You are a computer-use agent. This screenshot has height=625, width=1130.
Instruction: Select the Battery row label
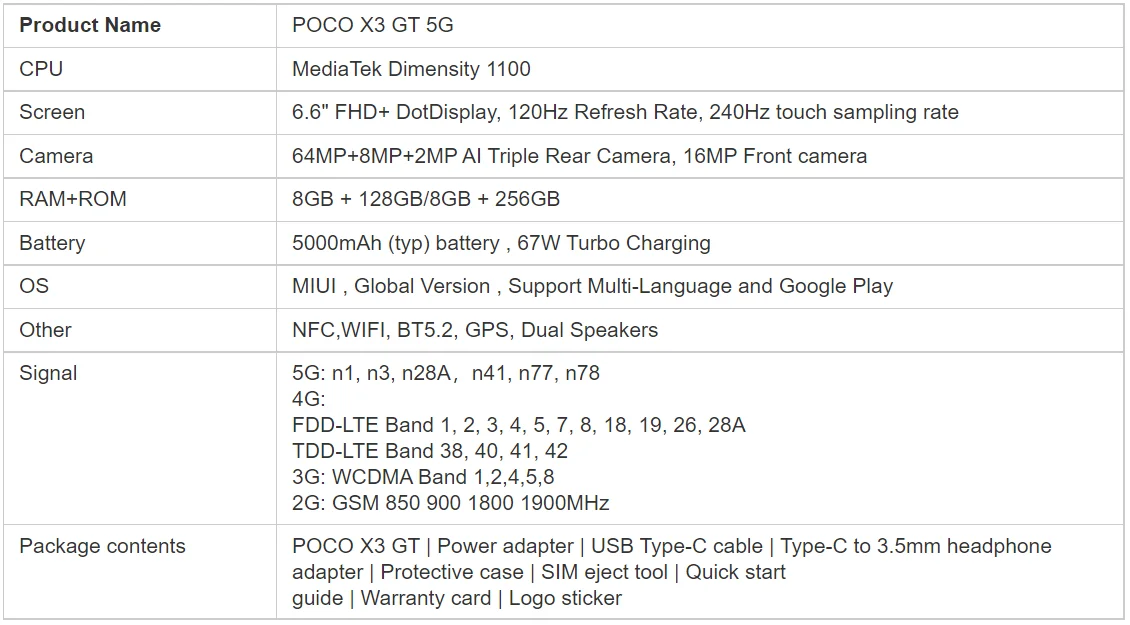click(52, 243)
